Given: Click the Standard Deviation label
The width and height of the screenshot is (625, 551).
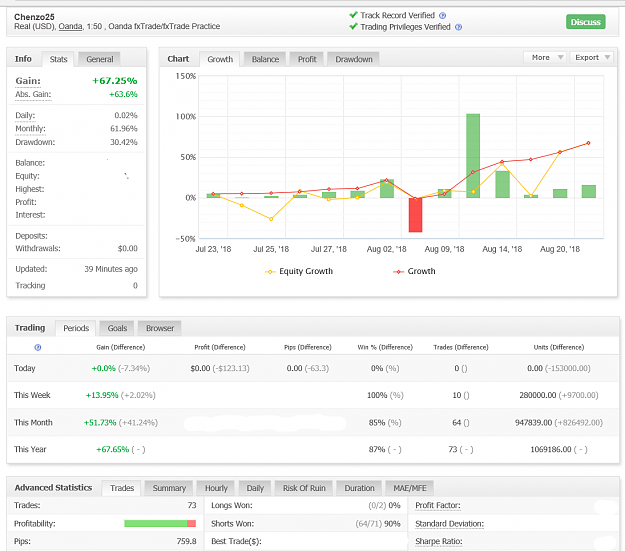Looking at the screenshot, I should 449,524.
